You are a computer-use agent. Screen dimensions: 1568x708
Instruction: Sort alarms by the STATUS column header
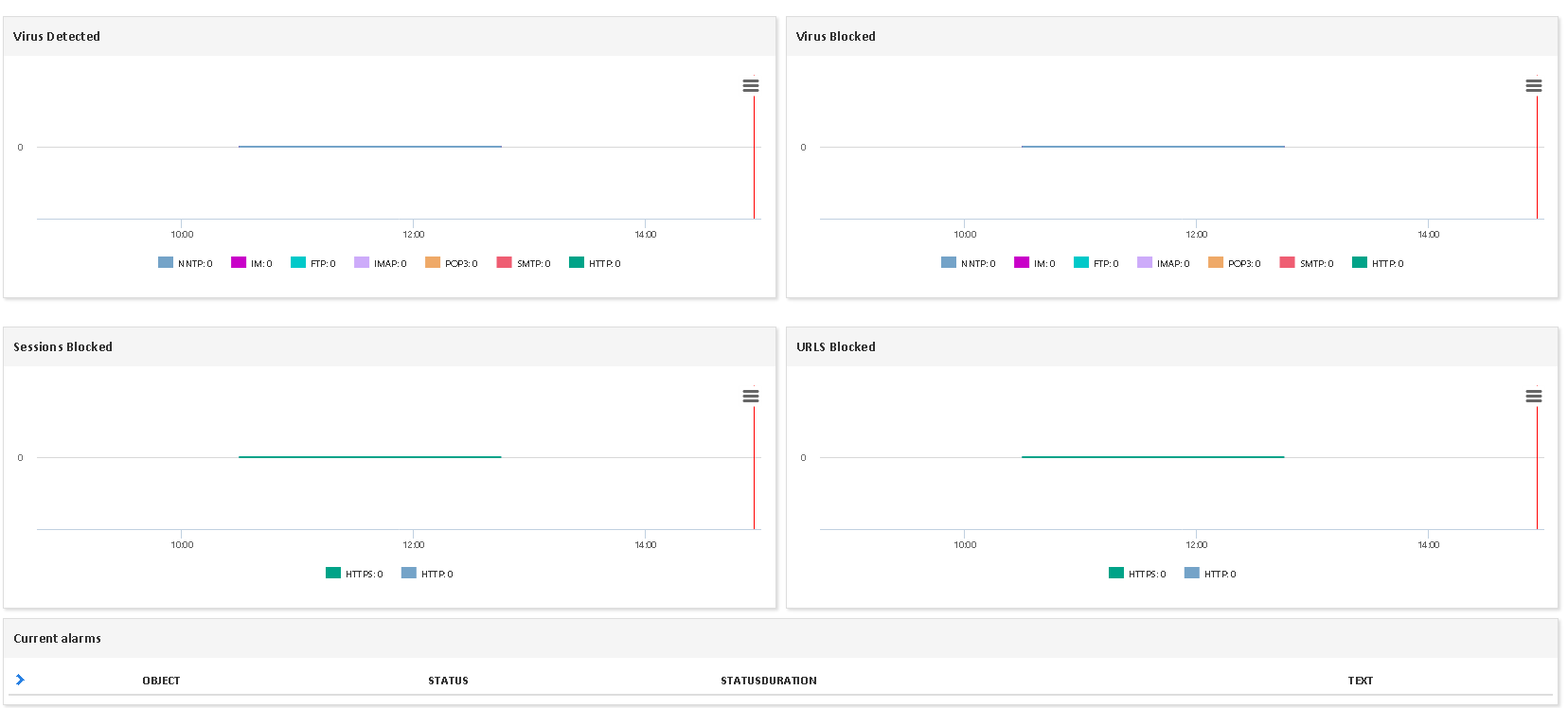coord(448,681)
